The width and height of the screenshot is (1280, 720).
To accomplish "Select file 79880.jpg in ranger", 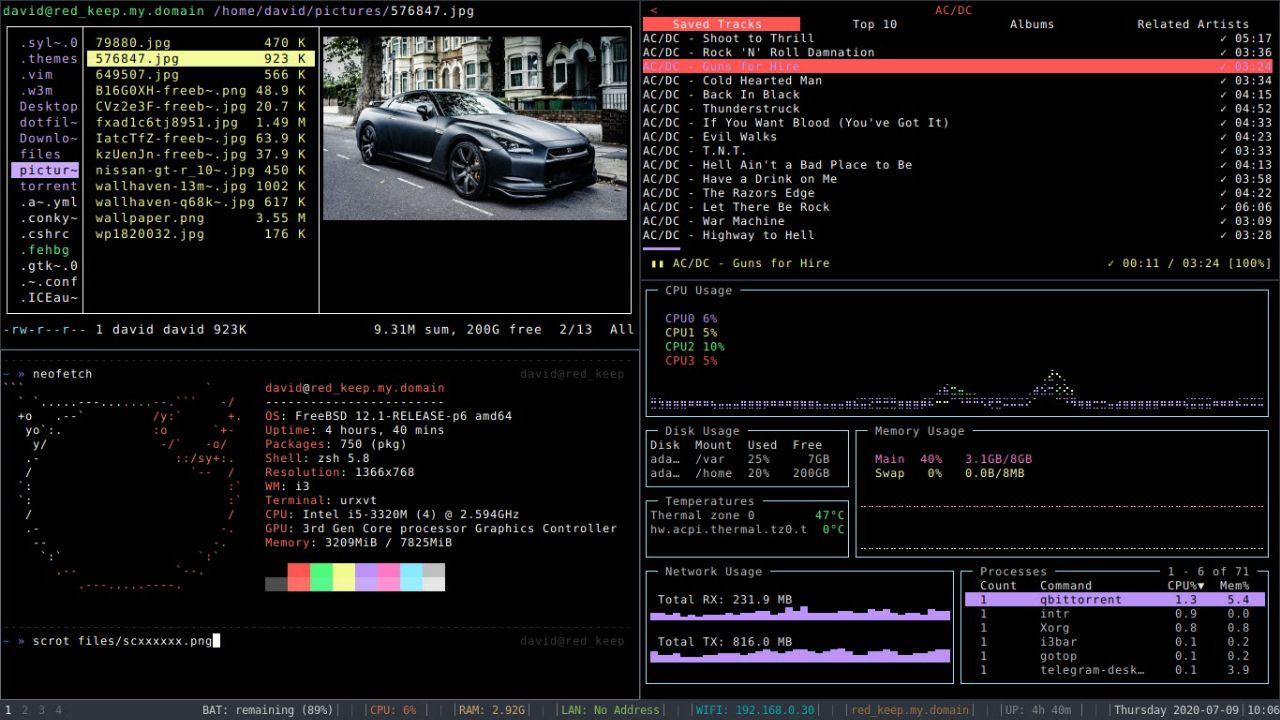I will pyautogui.click(x=201, y=42).
